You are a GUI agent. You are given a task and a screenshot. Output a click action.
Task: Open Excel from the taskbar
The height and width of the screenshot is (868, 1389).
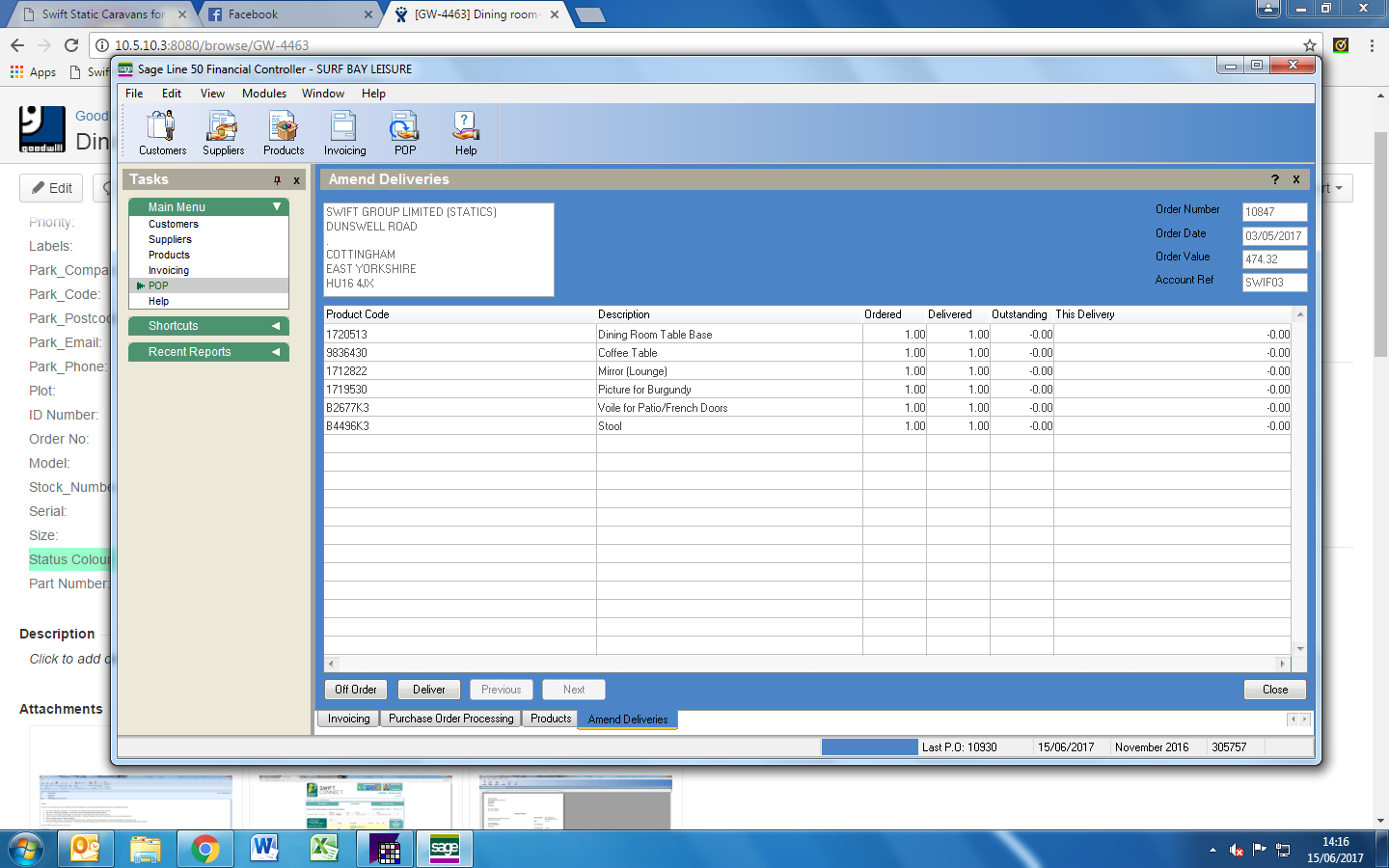[x=324, y=849]
